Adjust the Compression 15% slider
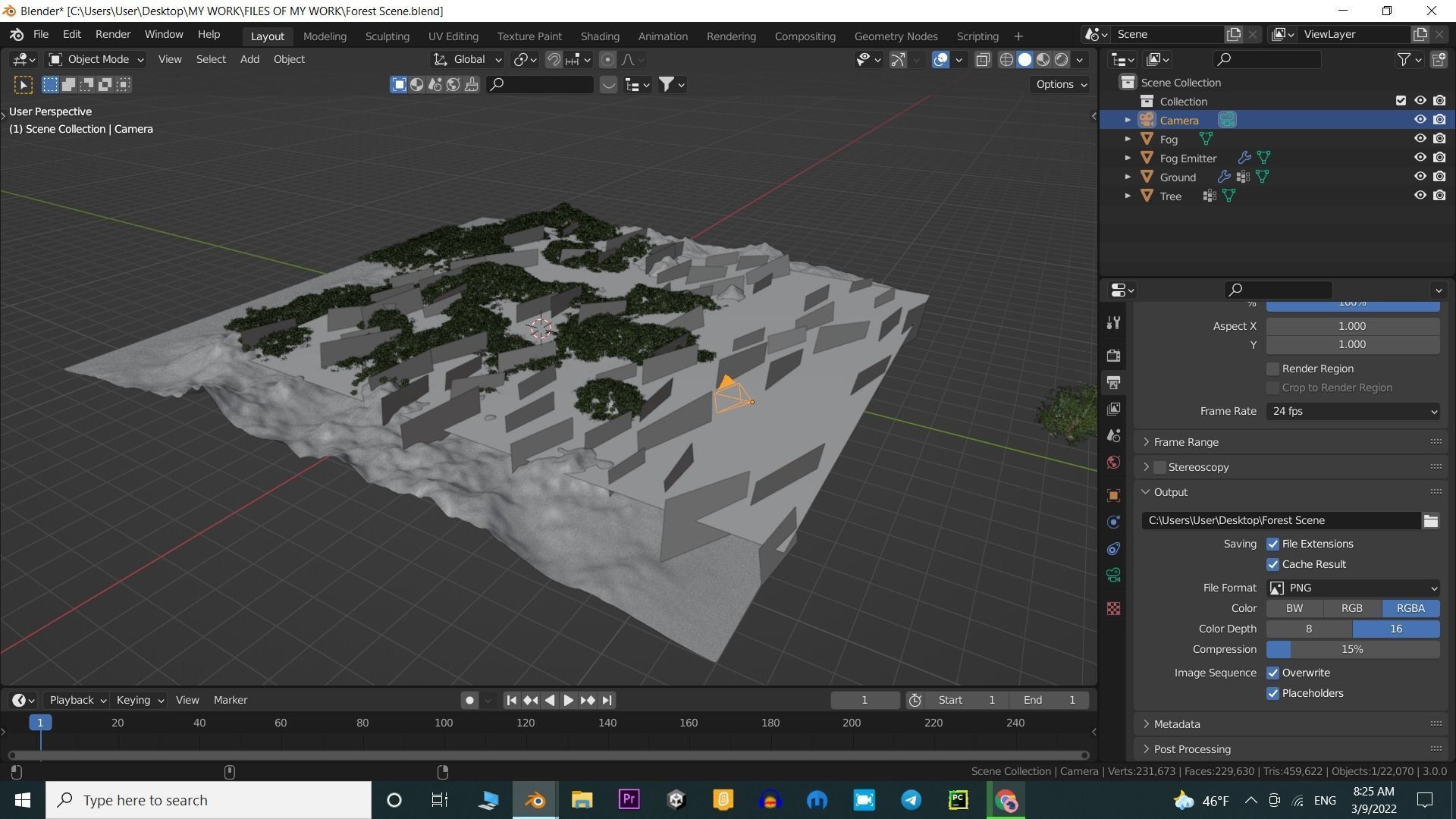1456x819 pixels. (x=1353, y=649)
